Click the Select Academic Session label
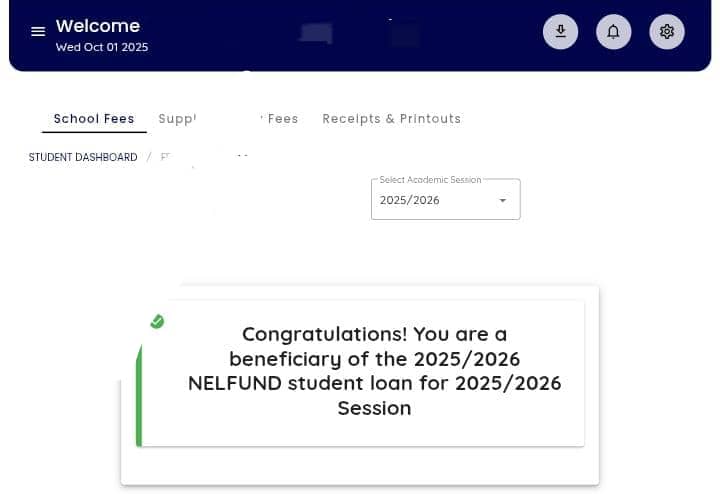The width and height of the screenshot is (720, 494). 430,180
